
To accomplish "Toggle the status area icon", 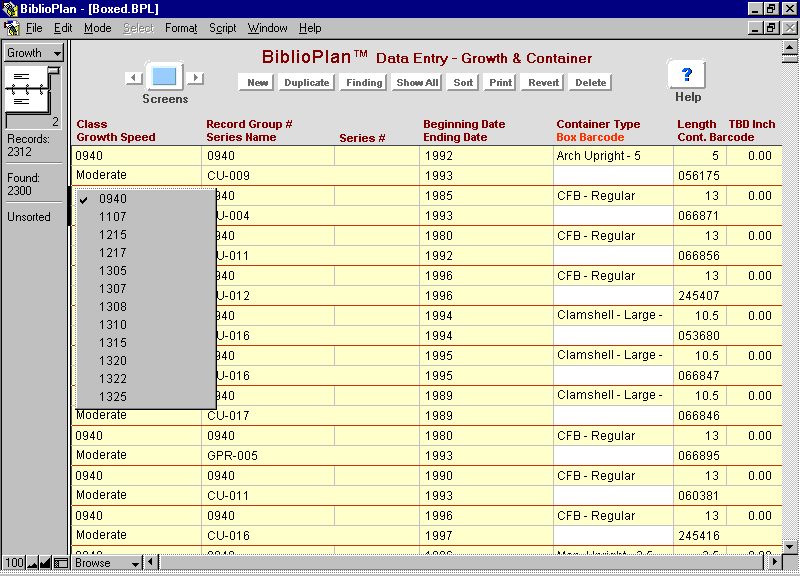I will [61, 563].
